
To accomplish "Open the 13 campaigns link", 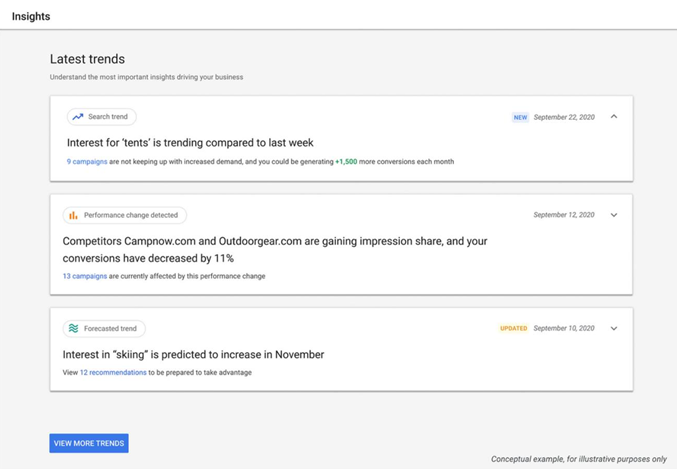I will (85, 276).
